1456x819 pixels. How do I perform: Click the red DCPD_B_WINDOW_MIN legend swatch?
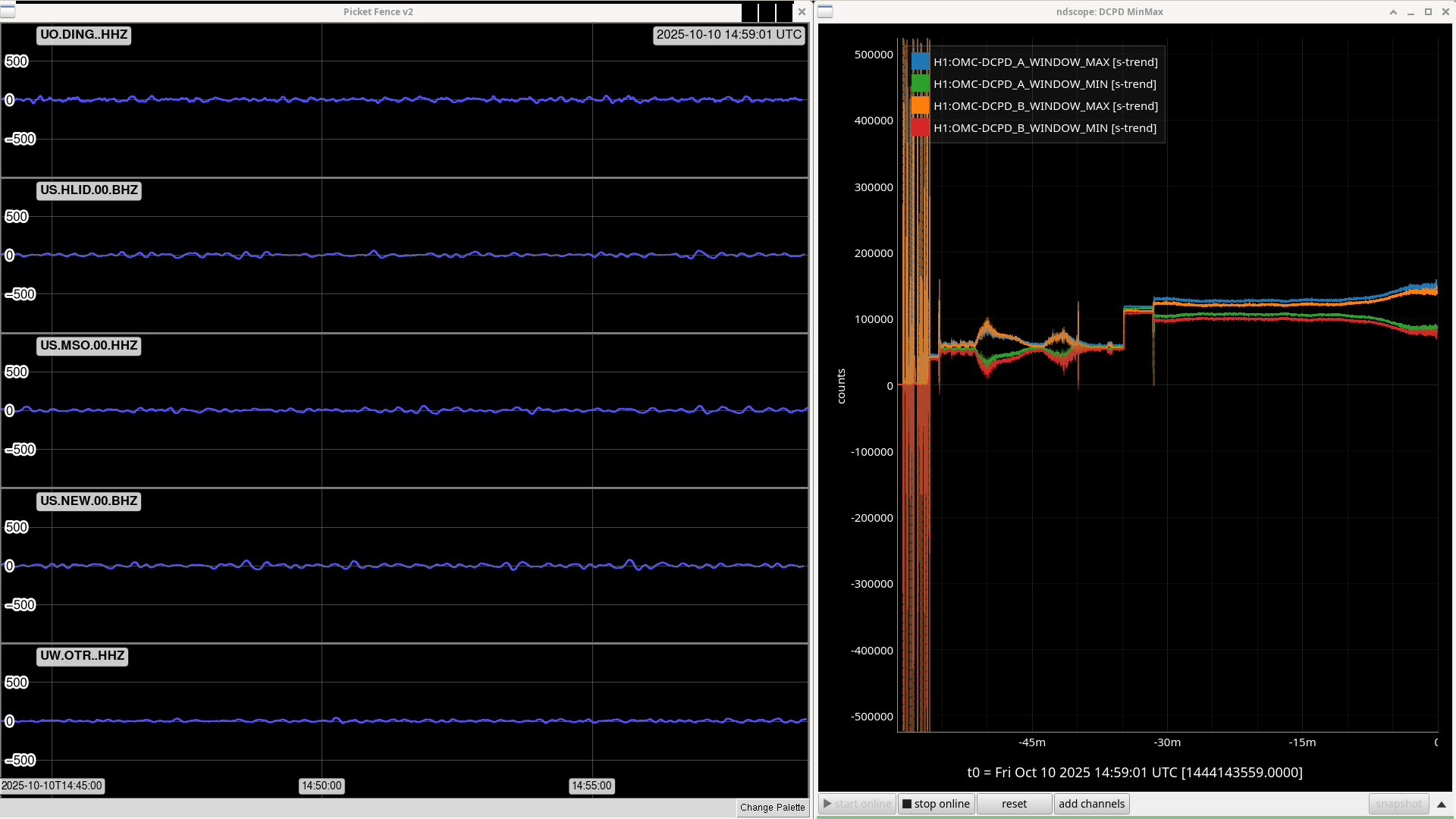point(920,128)
